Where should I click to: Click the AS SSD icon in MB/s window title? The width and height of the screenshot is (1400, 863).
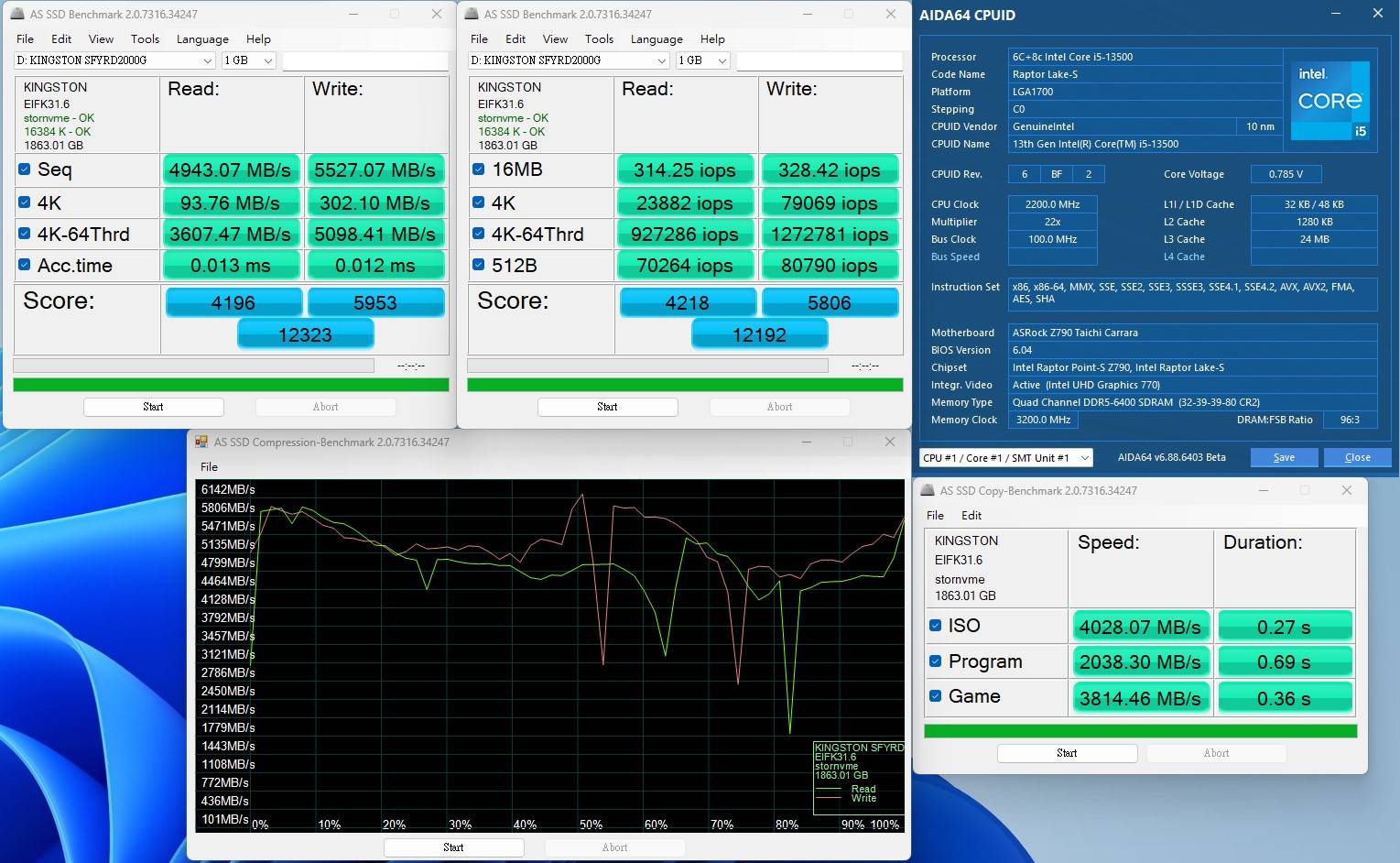coord(17,14)
